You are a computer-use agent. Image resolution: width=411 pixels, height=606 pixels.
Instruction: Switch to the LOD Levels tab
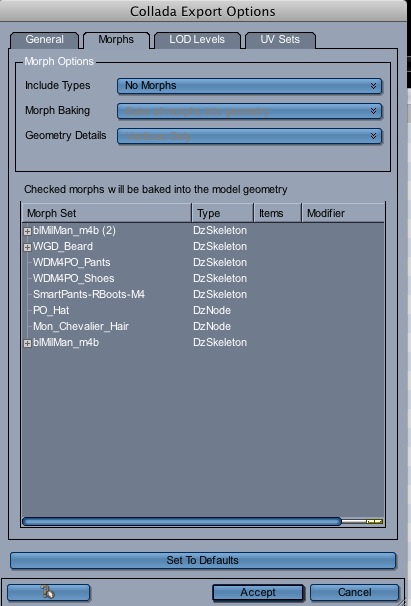(x=197, y=40)
